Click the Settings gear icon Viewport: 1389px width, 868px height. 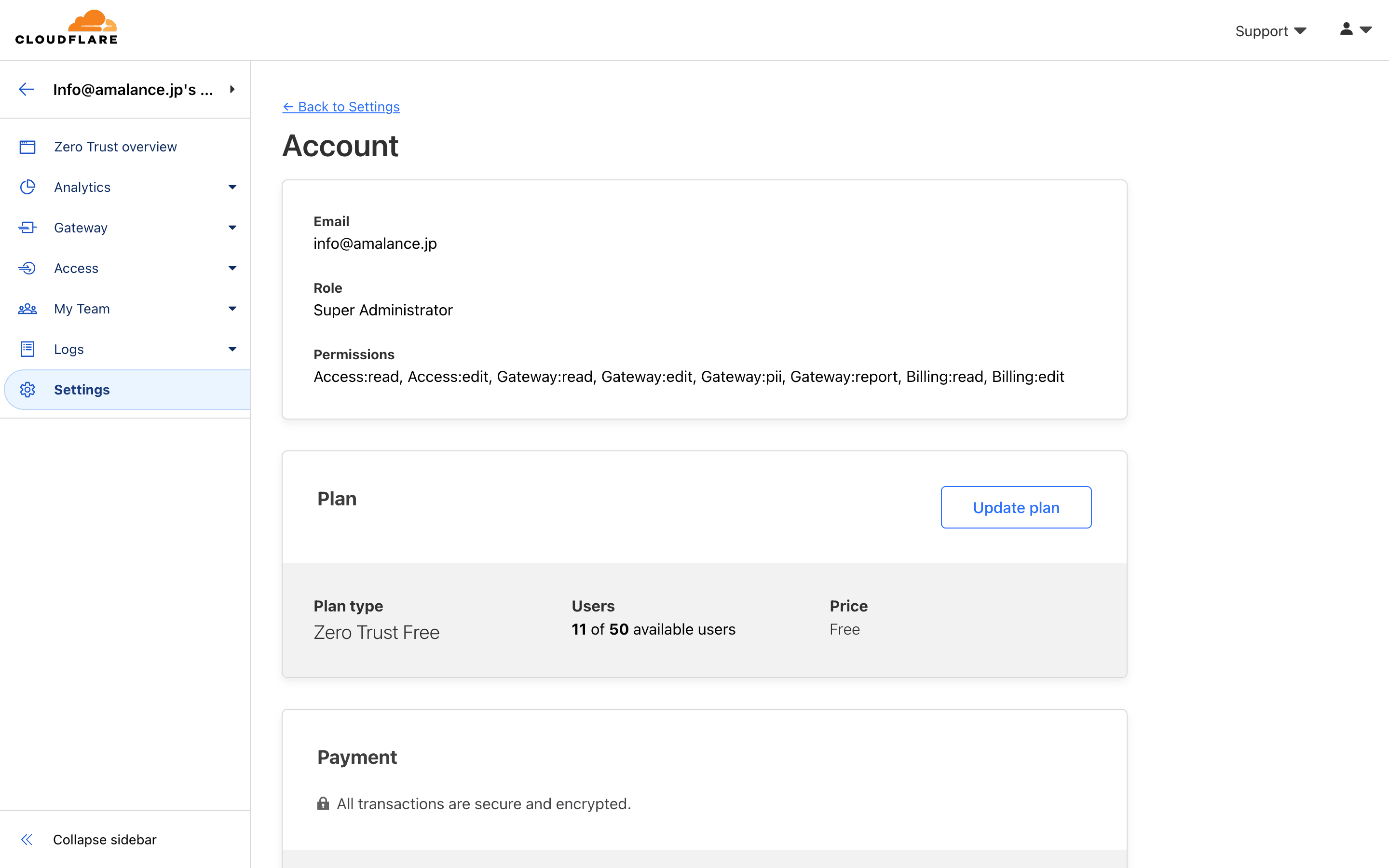tap(27, 390)
